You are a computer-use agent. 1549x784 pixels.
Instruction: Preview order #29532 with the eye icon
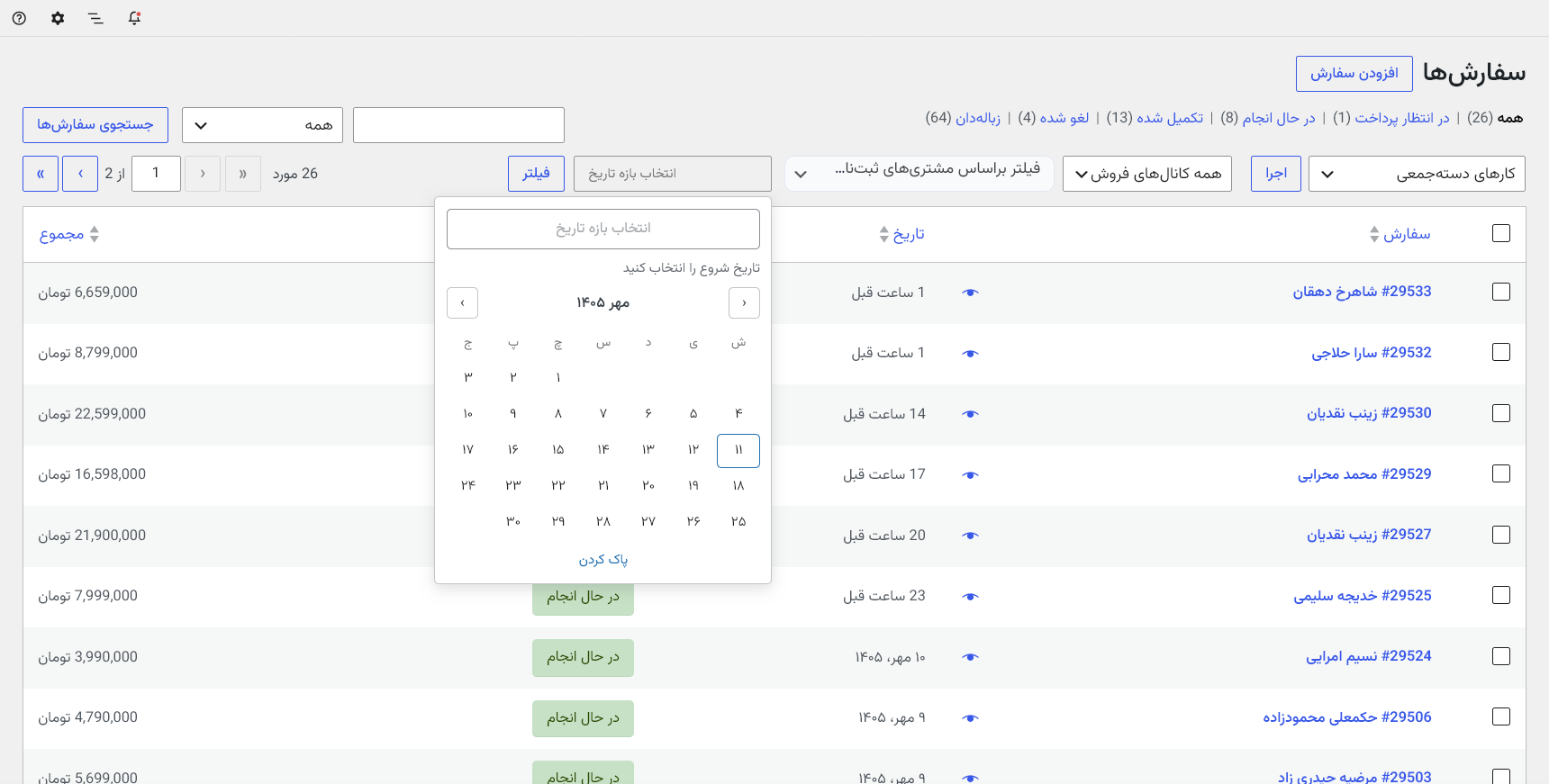[970, 354]
